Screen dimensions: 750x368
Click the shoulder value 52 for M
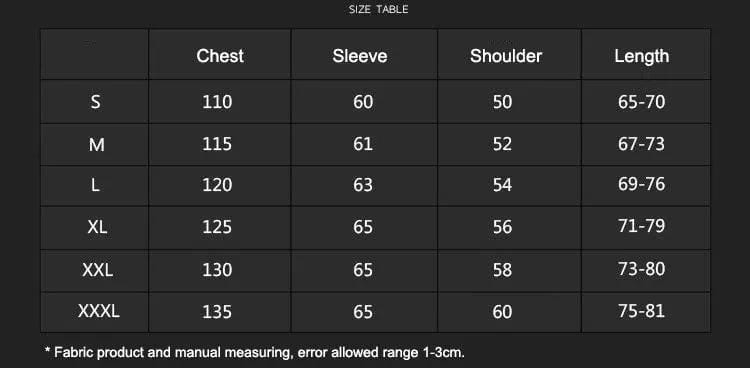pos(502,144)
